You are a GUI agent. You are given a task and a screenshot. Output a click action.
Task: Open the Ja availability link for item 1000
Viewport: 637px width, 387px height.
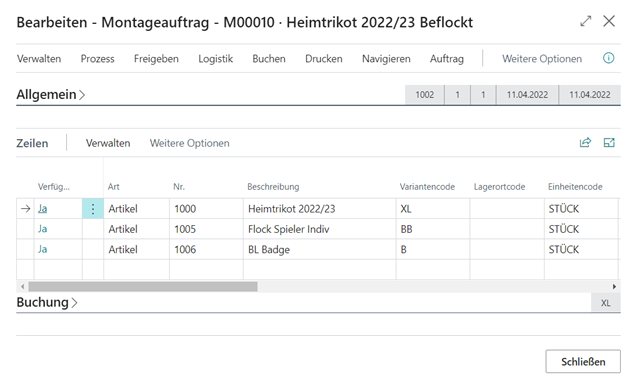[x=43, y=208]
